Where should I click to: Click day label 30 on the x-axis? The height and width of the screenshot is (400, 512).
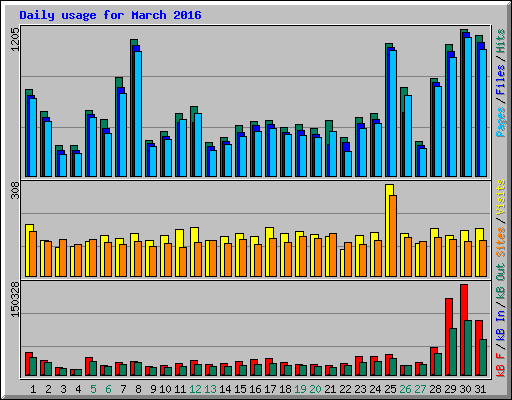465,389
